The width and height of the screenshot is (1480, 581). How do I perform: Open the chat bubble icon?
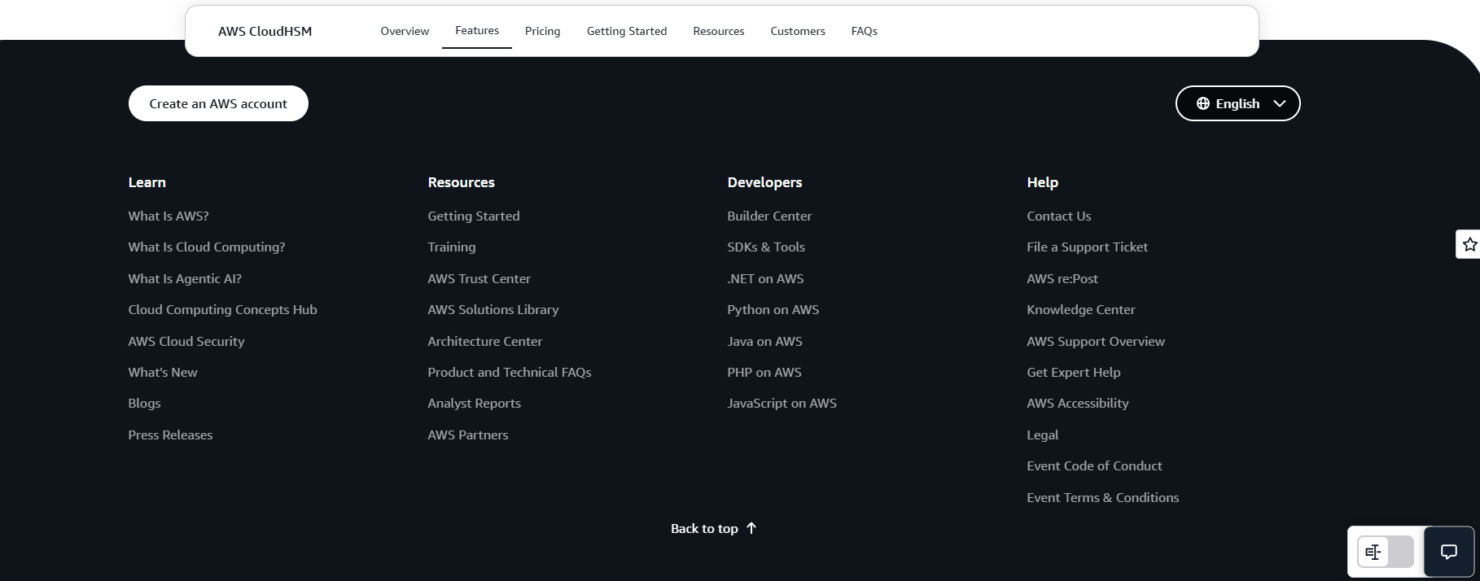(x=1448, y=552)
